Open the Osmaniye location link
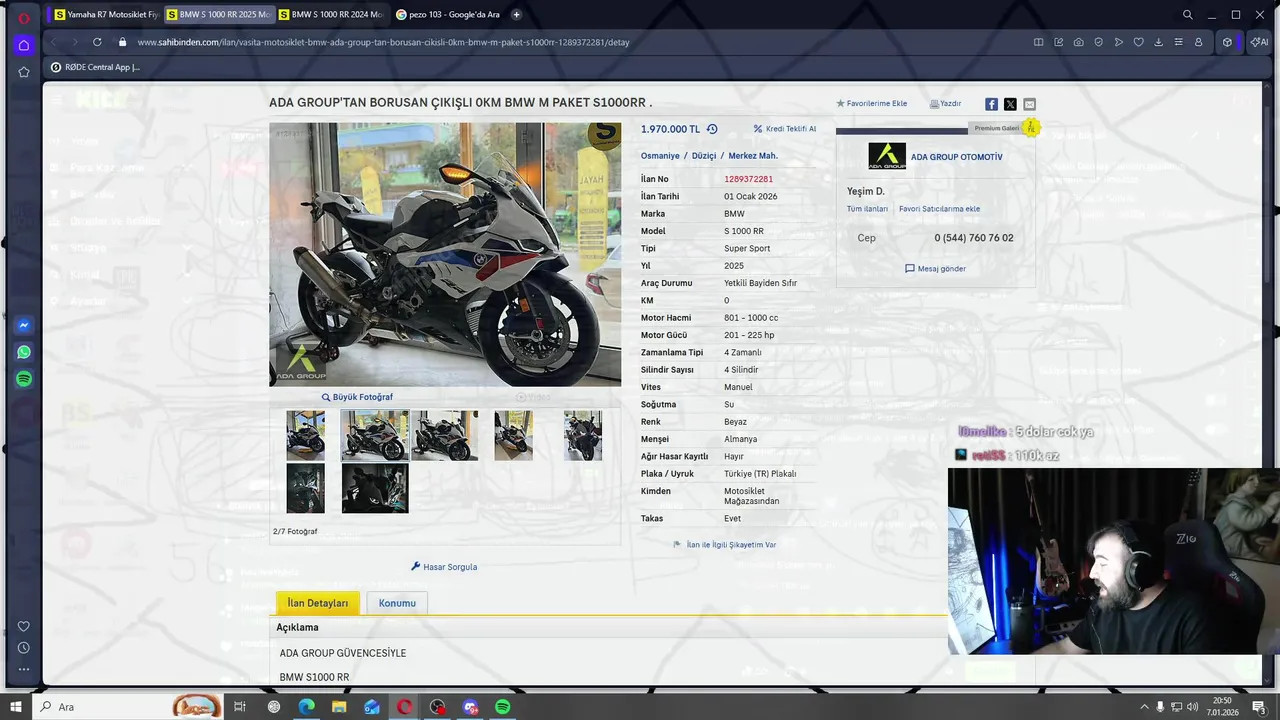The image size is (1280, 720). click(660, 156)
